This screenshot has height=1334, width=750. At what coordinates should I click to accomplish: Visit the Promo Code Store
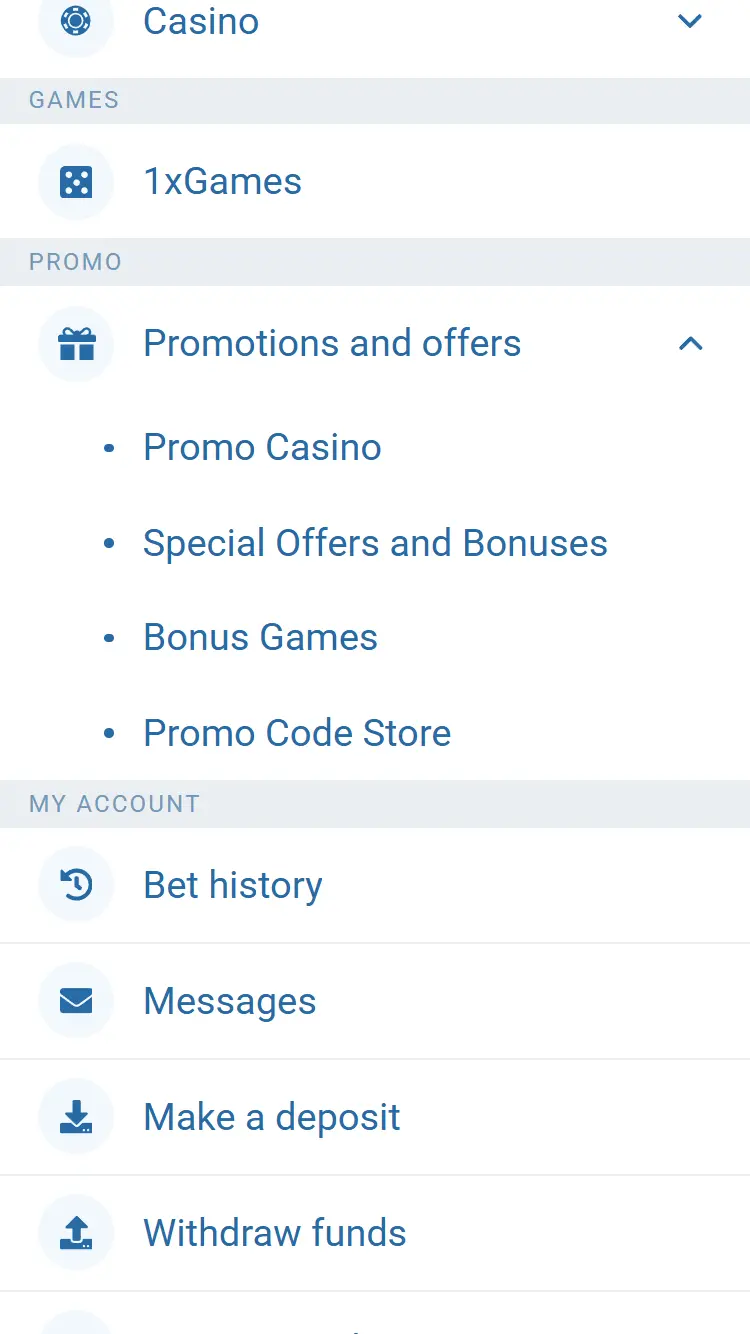point(297,733)
